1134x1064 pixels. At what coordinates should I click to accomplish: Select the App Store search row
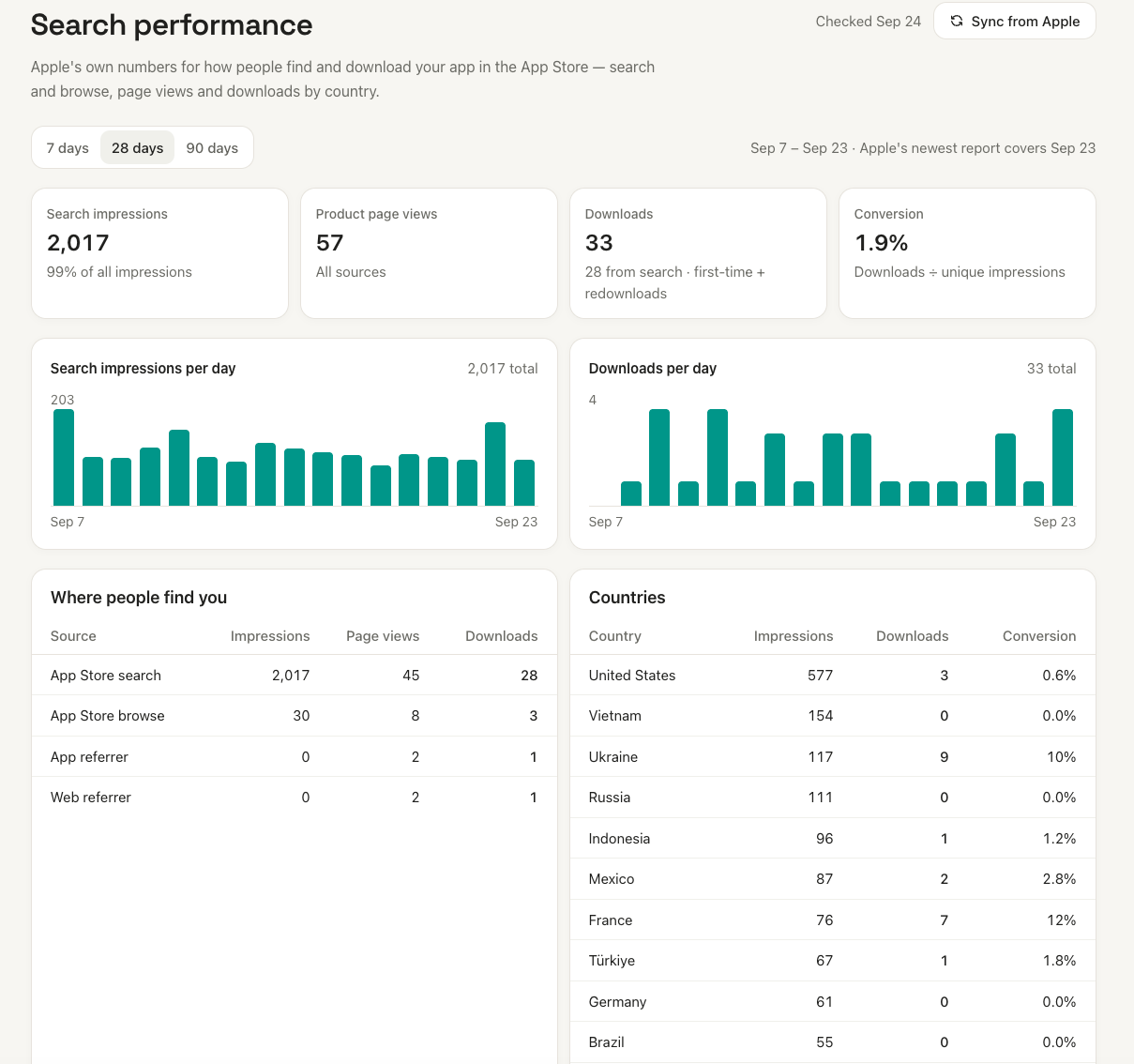(295, 675)
